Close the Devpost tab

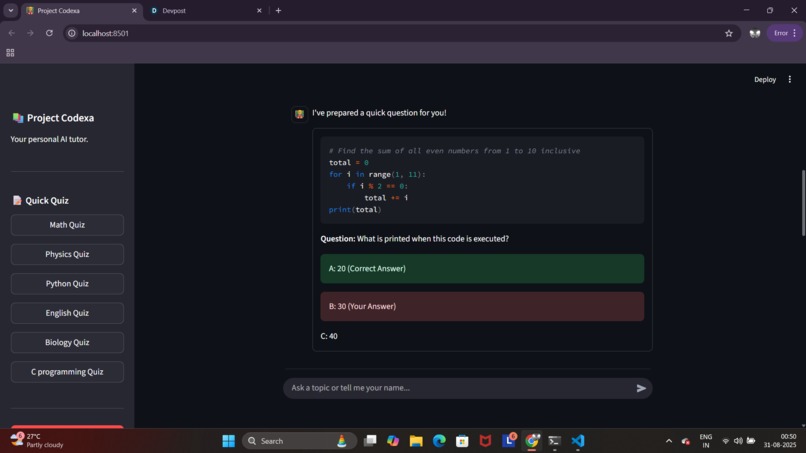tap(259, 10)
